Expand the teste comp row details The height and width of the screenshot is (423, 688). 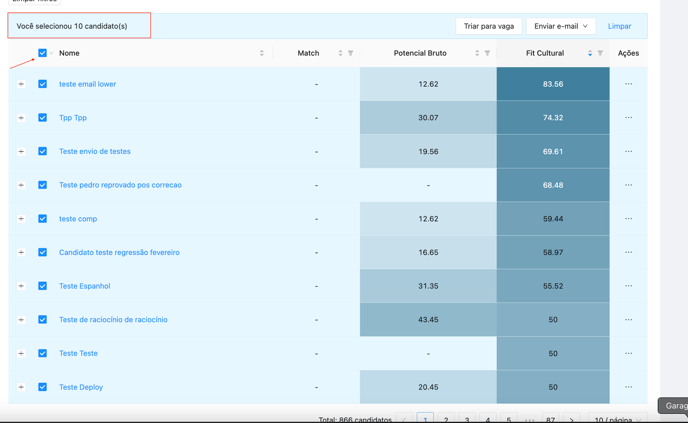[21, 219]
